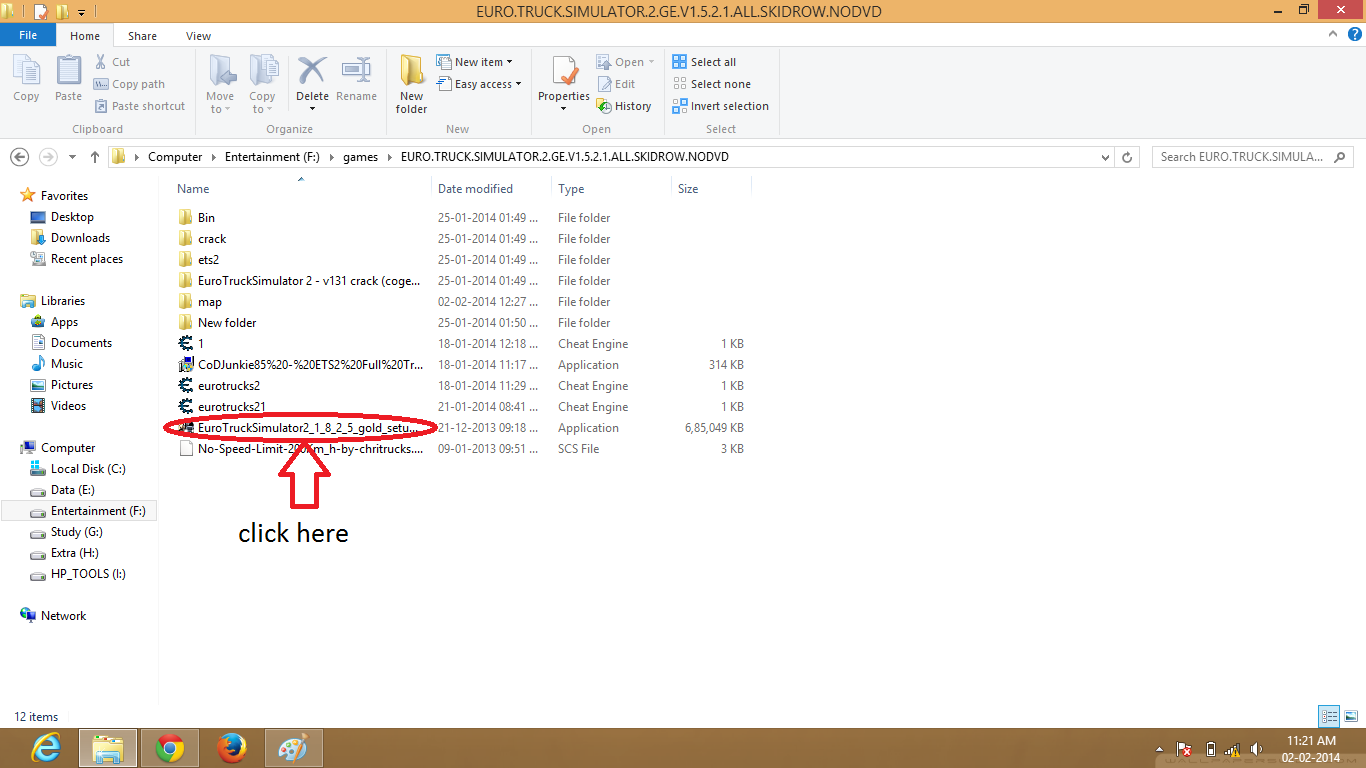The height and width of the screenshot is (768, 1366).
Task: Open History from the Open group
Action: [625, 105]
